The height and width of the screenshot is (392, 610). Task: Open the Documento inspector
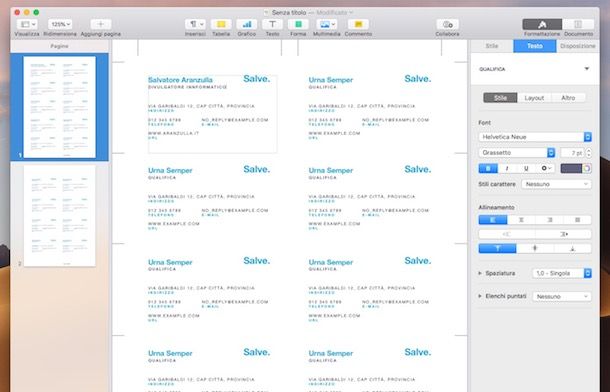578,24
